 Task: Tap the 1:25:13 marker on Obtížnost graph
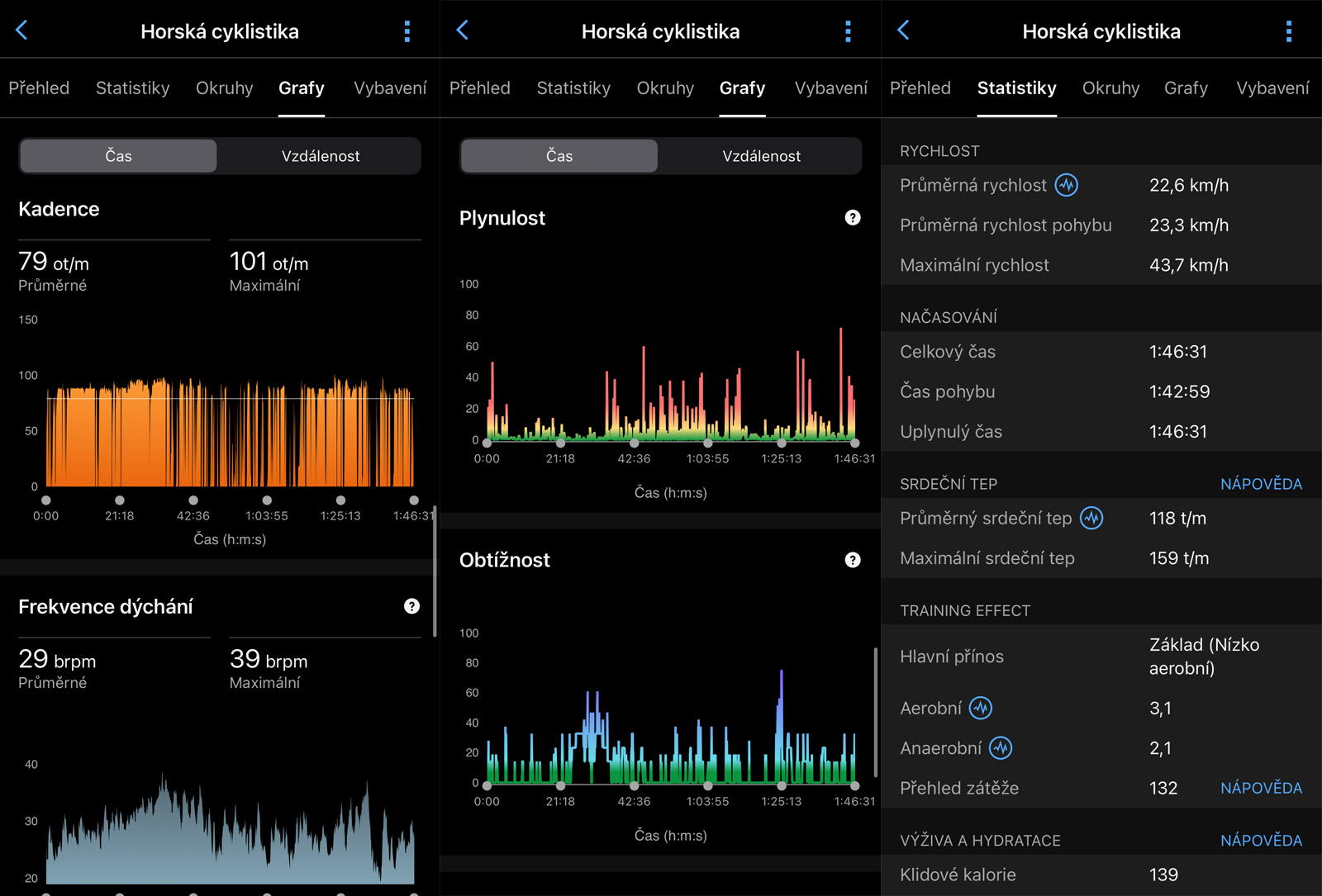coord(781,785)
